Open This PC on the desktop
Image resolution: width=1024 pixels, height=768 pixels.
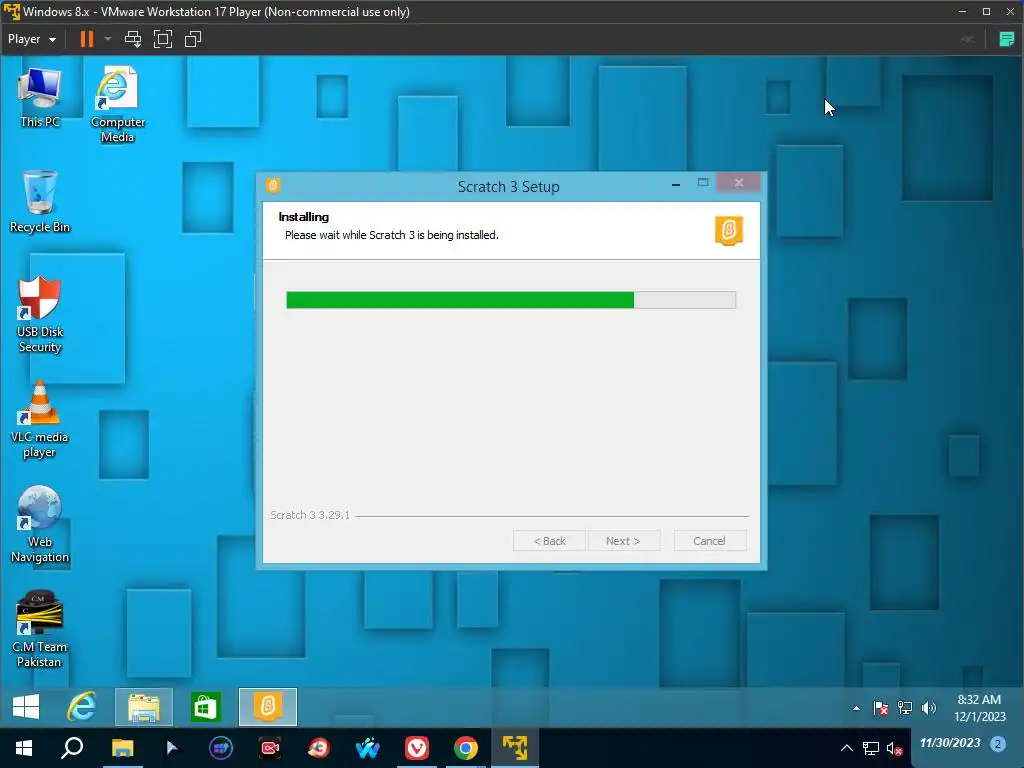(39, 98)
